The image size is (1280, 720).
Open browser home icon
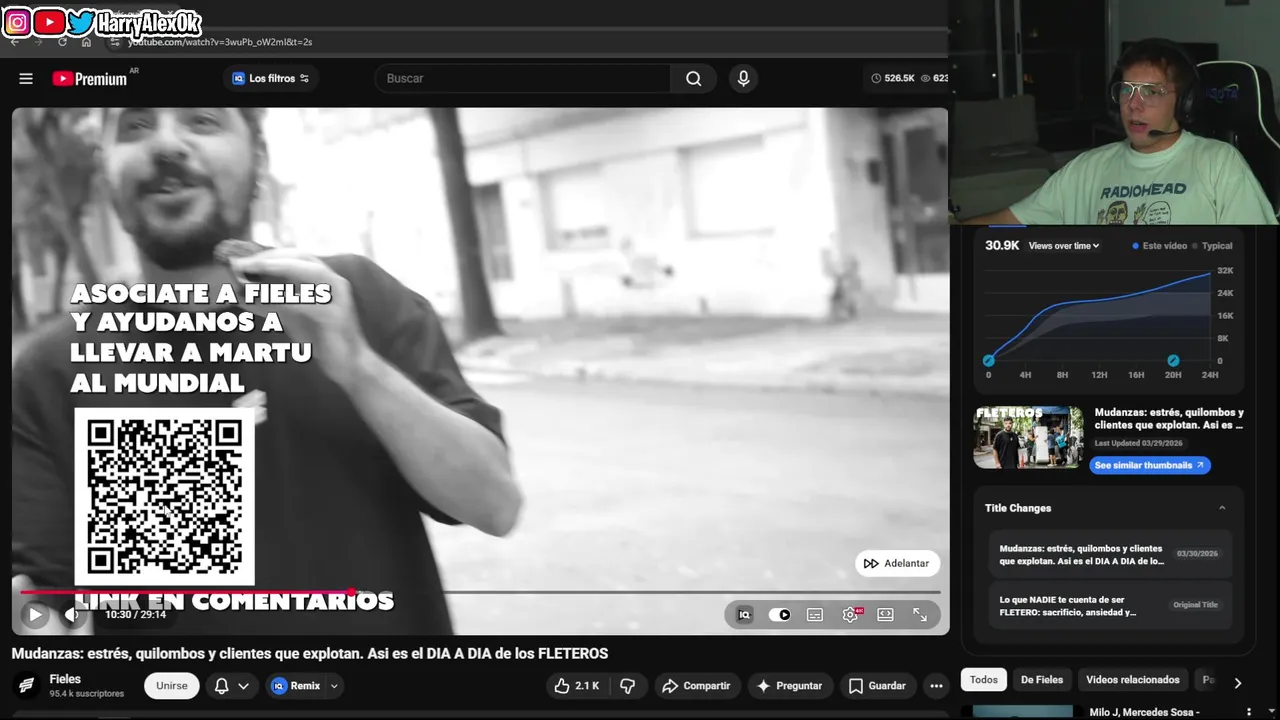coord(86,42)
